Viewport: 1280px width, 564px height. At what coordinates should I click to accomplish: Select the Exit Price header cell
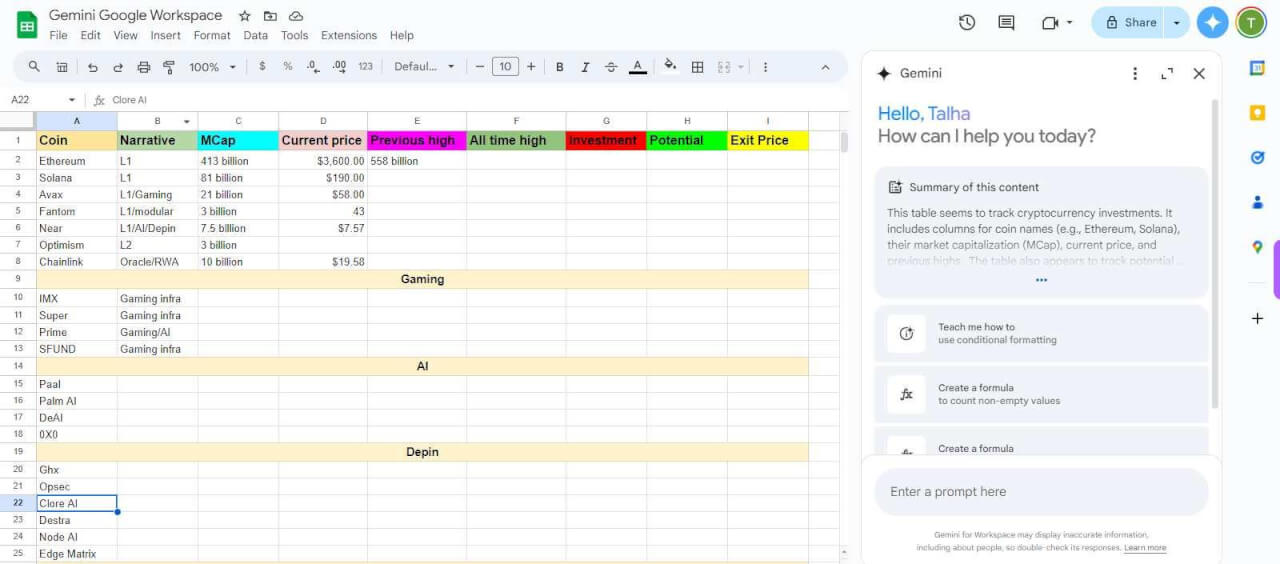[x=767, y=140]
